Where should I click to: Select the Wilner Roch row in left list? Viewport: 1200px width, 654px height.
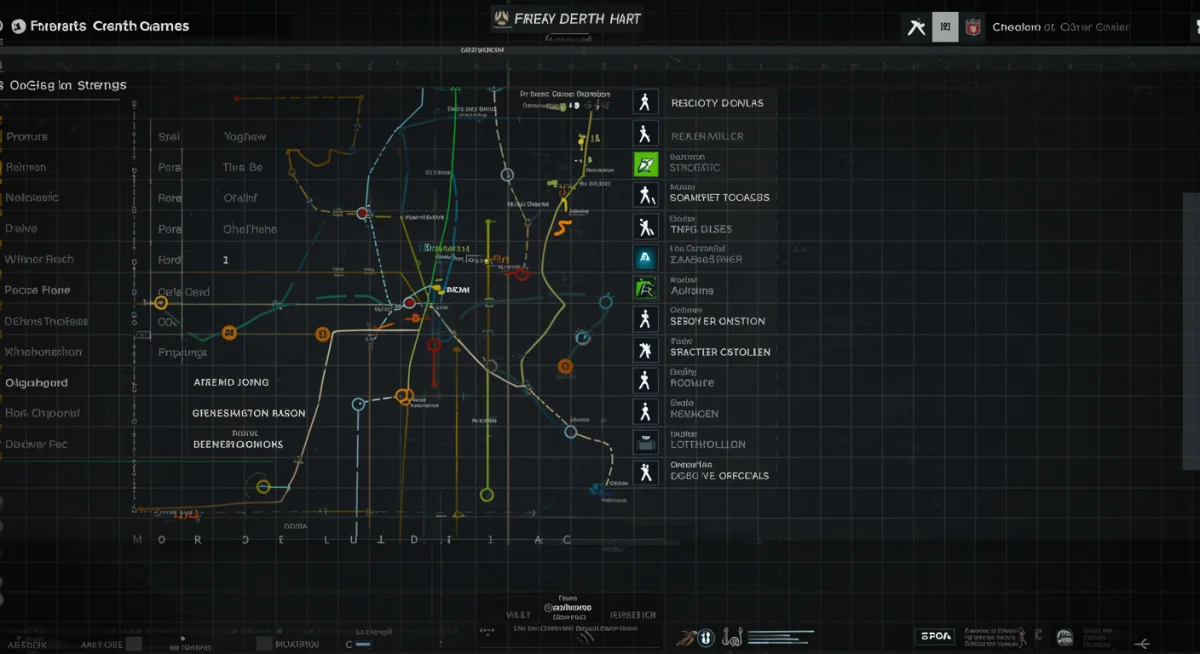(39, 259)
